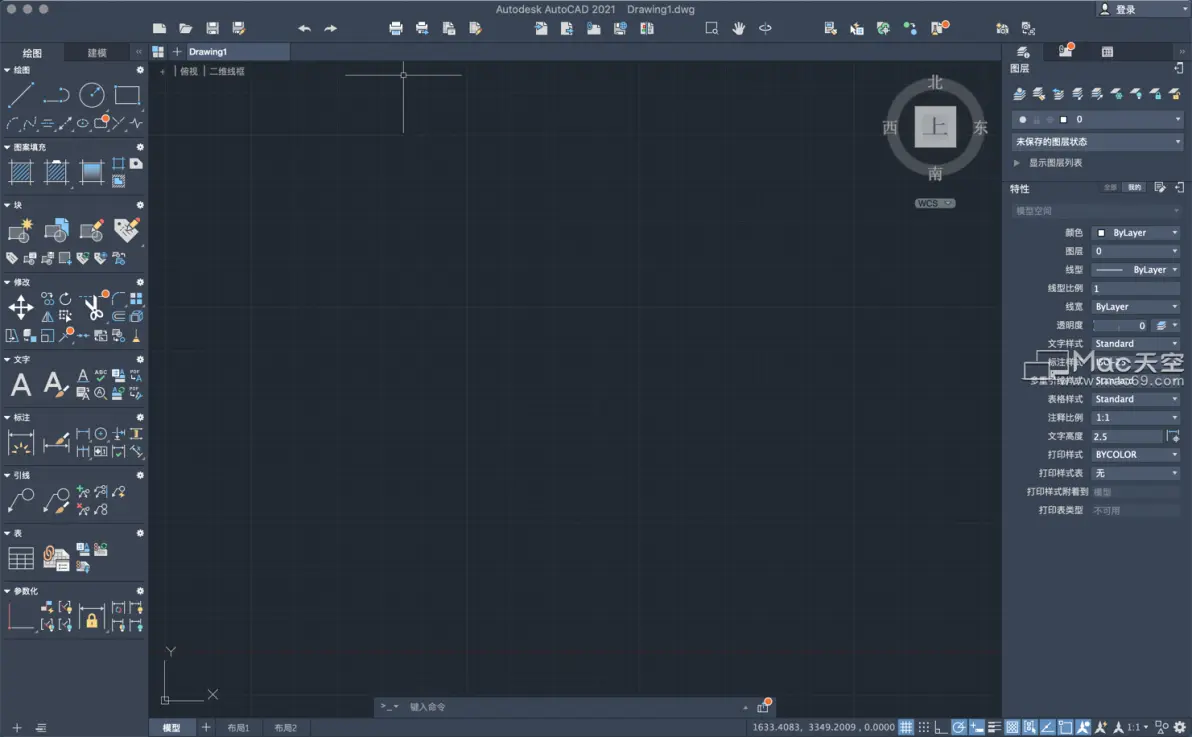The width and height of the screenshot is (1192, 737).
Task: Click the 登录 sign-in button
Action: [1125, 9]
